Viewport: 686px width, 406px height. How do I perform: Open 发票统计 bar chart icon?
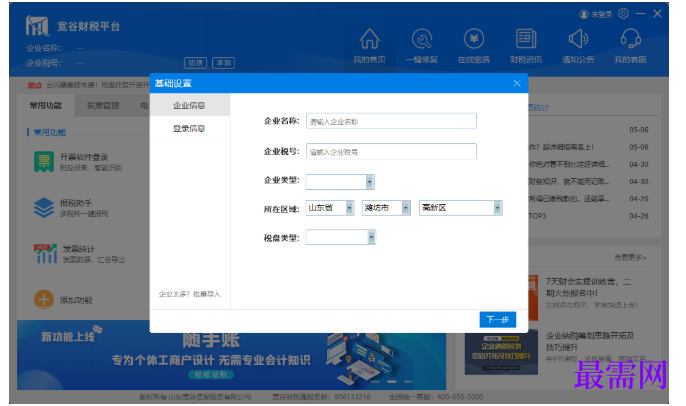(46, 253)
